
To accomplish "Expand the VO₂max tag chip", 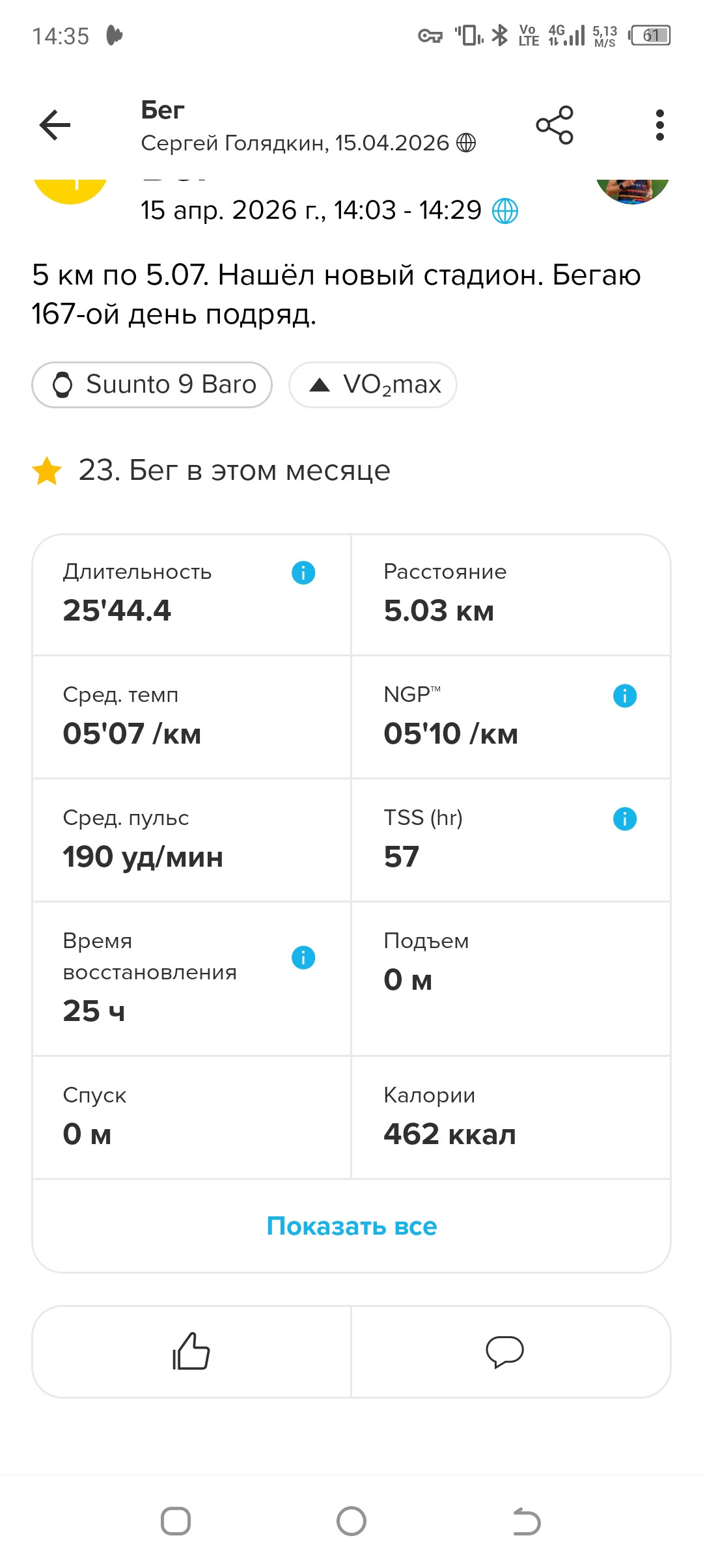I will coord(373,385).
